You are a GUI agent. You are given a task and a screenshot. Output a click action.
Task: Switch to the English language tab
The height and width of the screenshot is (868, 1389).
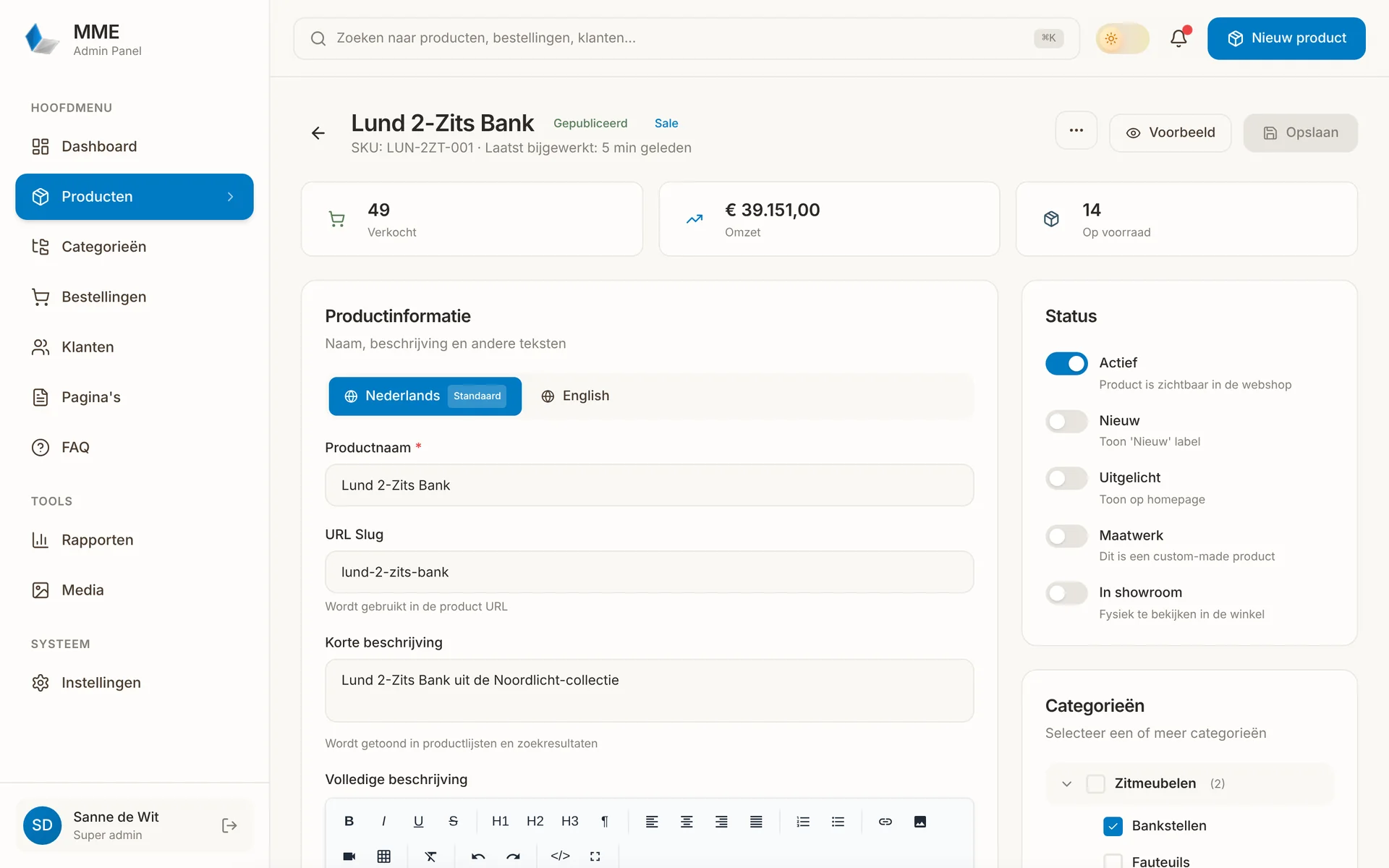tap(575, 396)
